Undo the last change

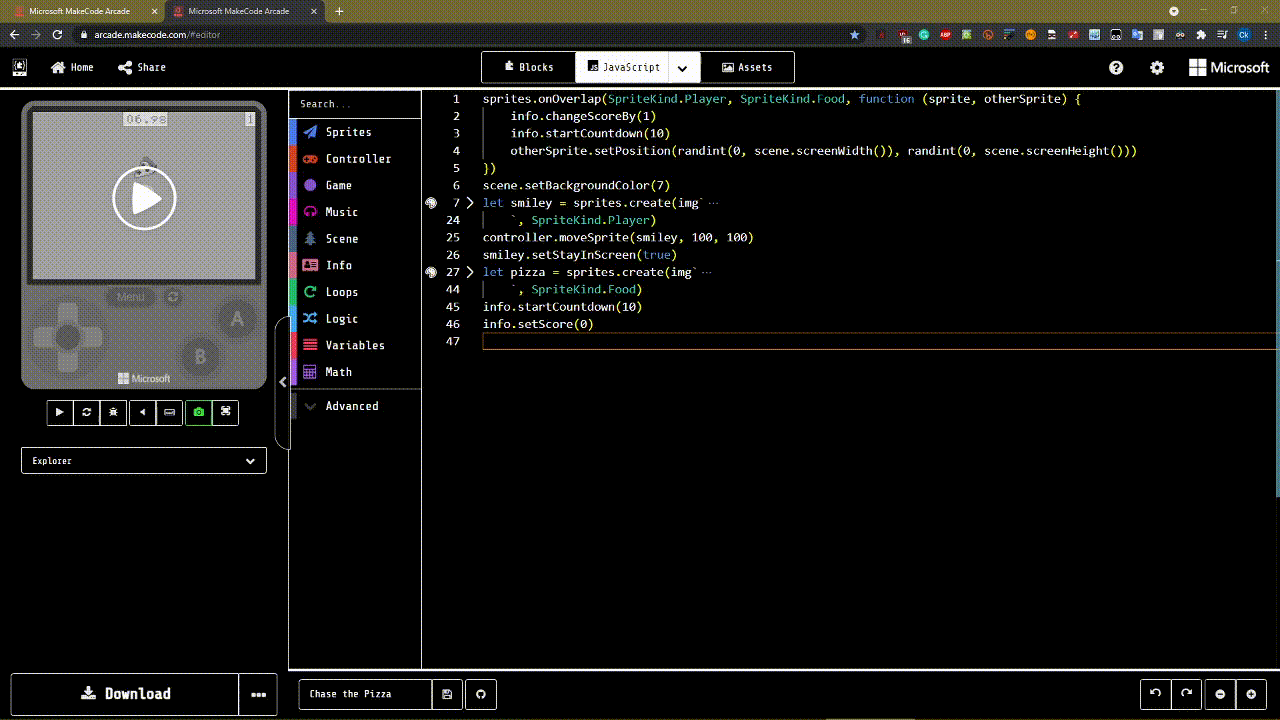pos(1156,694)
